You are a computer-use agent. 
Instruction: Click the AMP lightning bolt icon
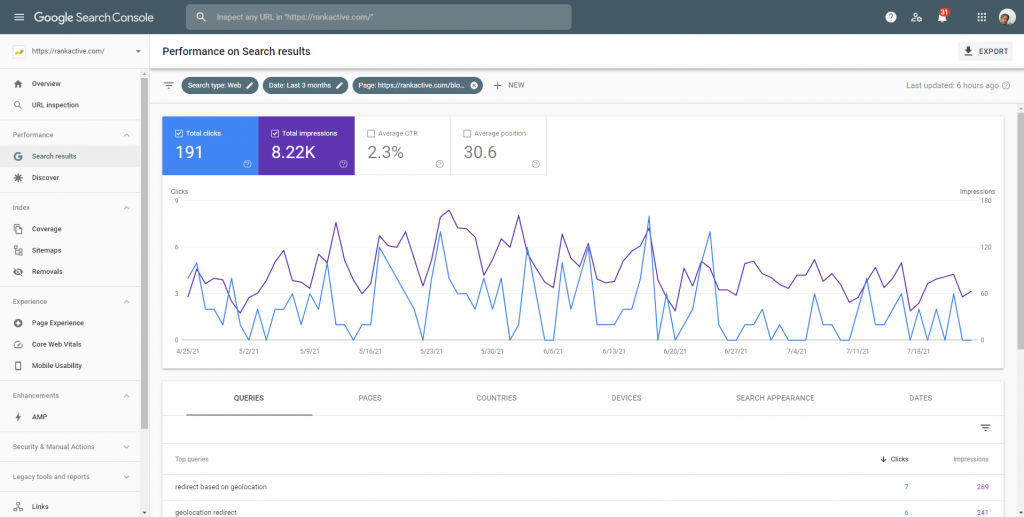coord(18,417)
